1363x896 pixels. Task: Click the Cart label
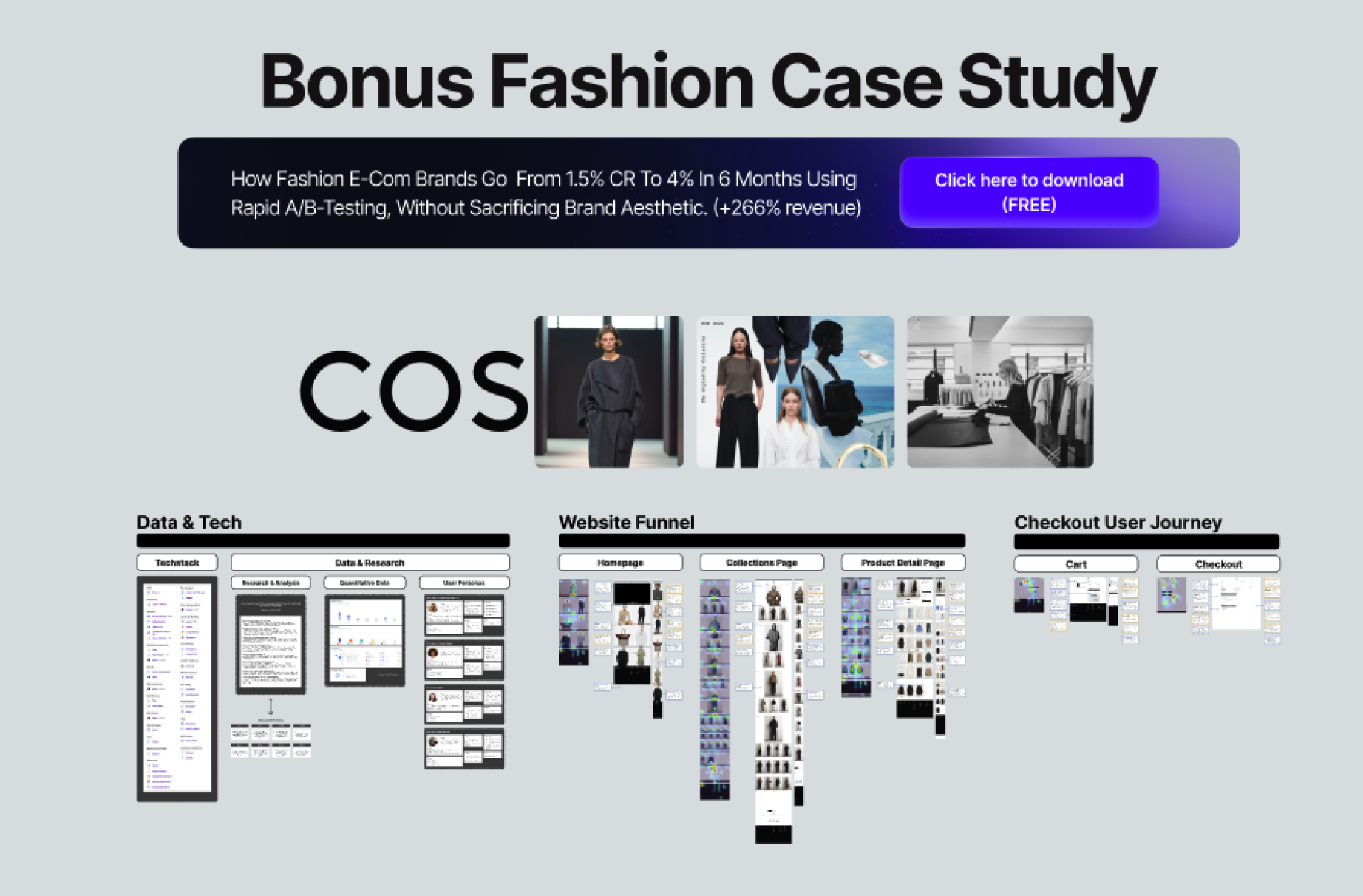click(1075, 564)
